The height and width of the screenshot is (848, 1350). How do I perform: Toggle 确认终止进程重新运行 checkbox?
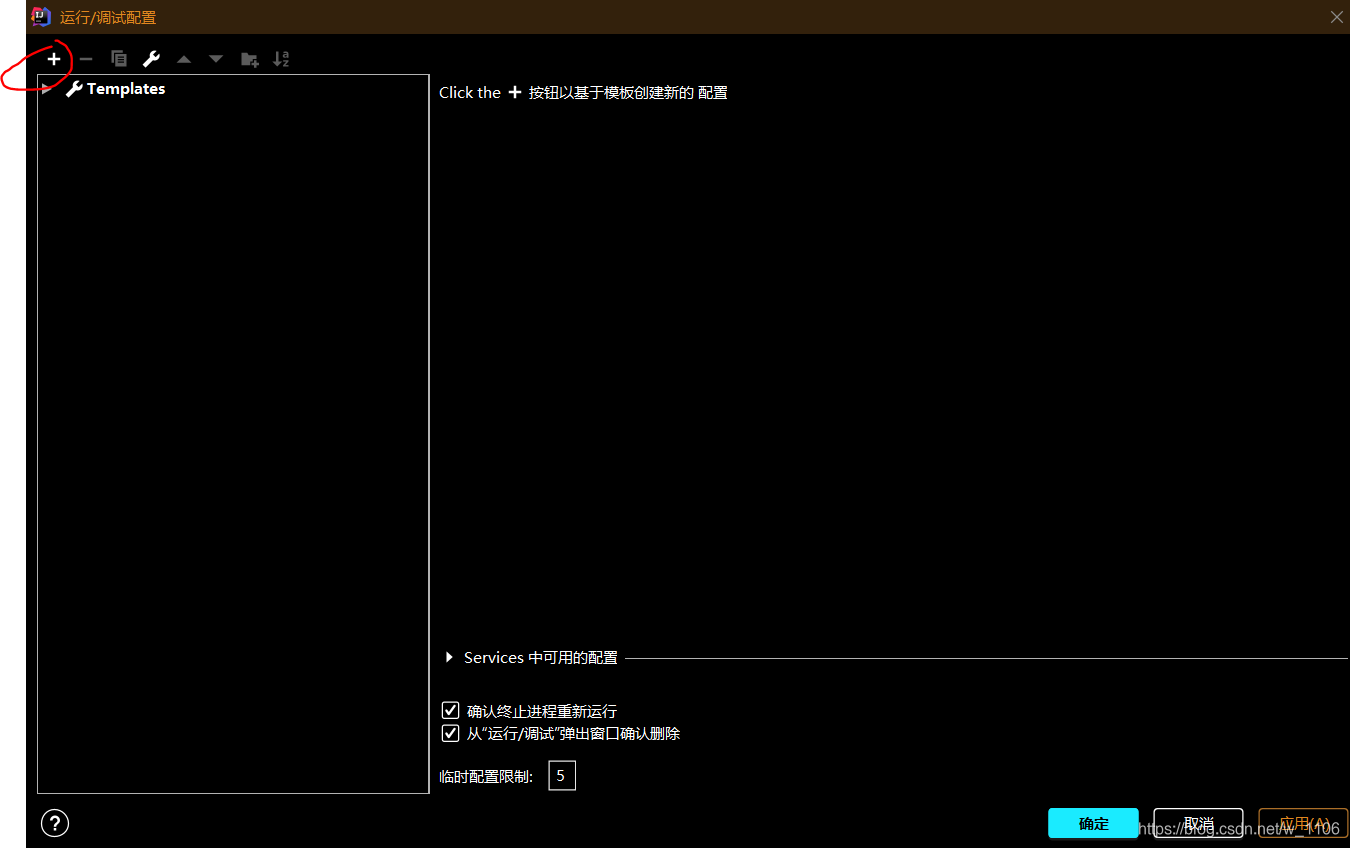(450, 711)
